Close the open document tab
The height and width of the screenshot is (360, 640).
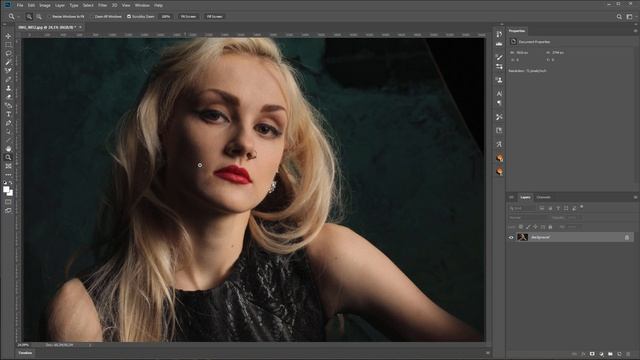(80, 27)
